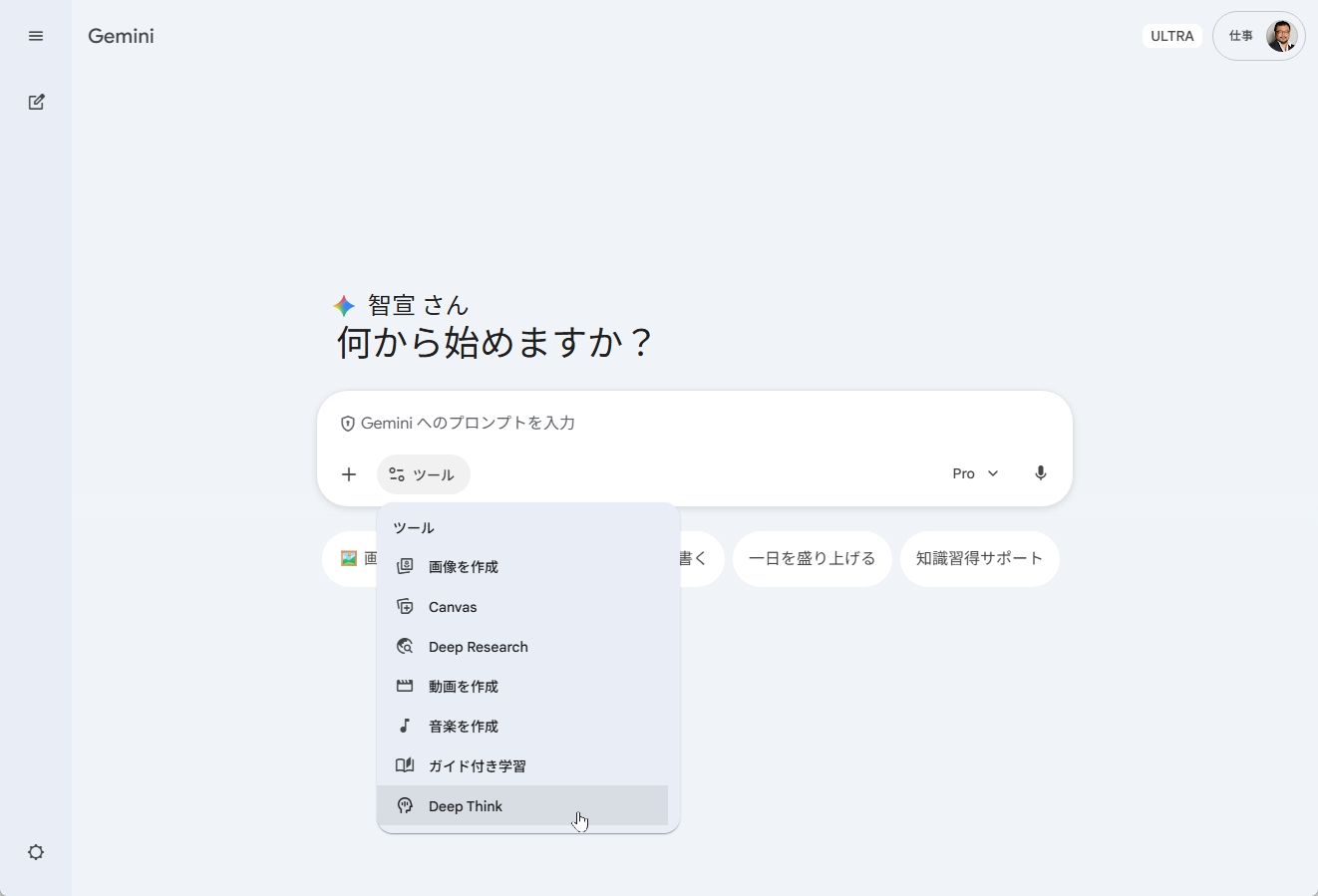
Task: Enable Deep Think mode
Action: tap(465, 806)
